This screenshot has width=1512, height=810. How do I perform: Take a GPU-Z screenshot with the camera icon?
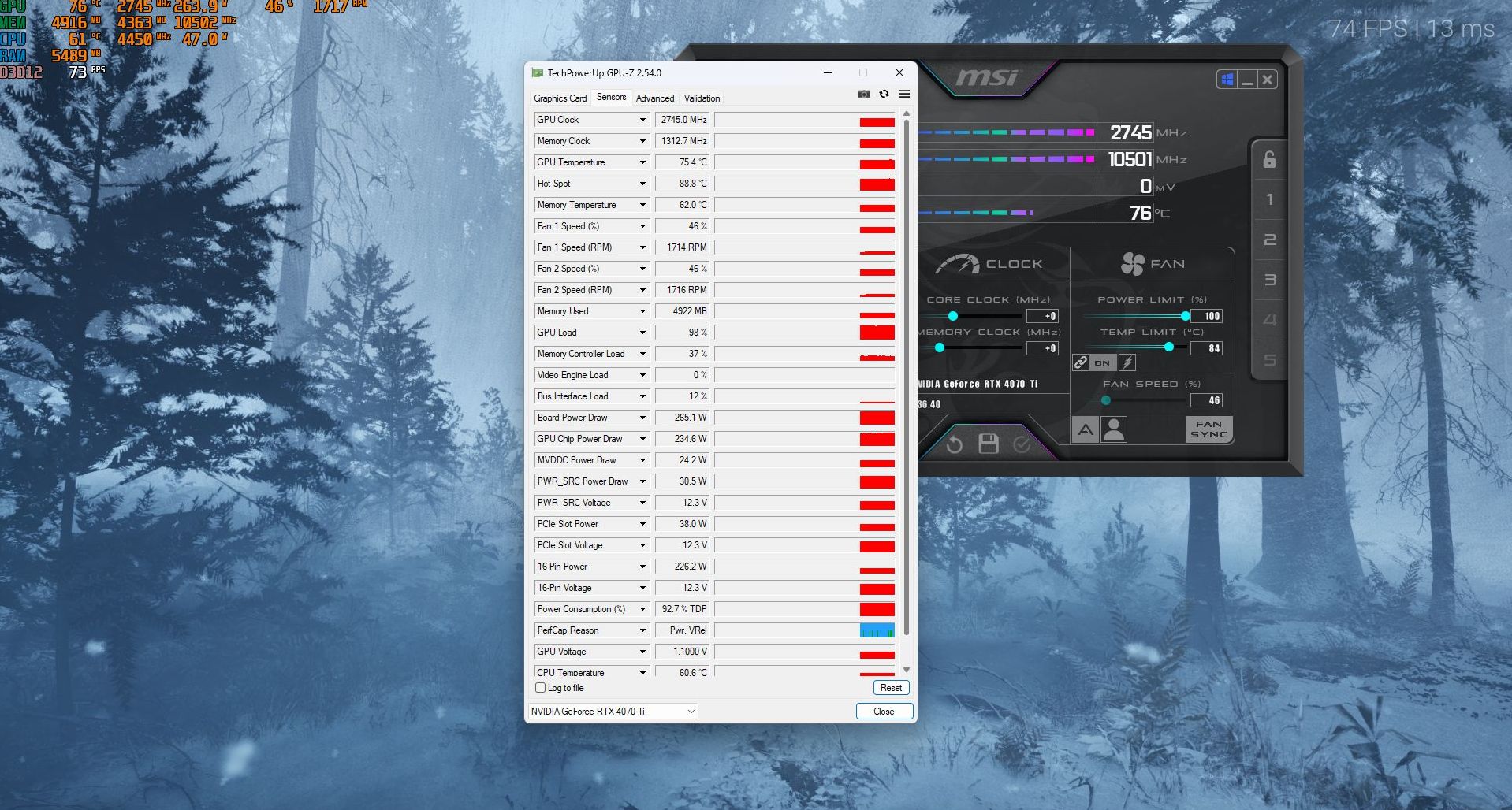click(x=864, y=94)
